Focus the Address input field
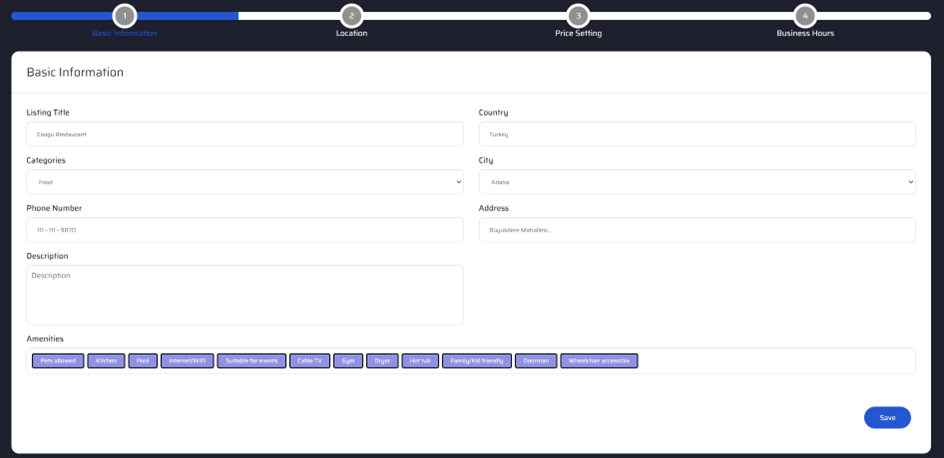The image size is (944, 458). point(697,230)
